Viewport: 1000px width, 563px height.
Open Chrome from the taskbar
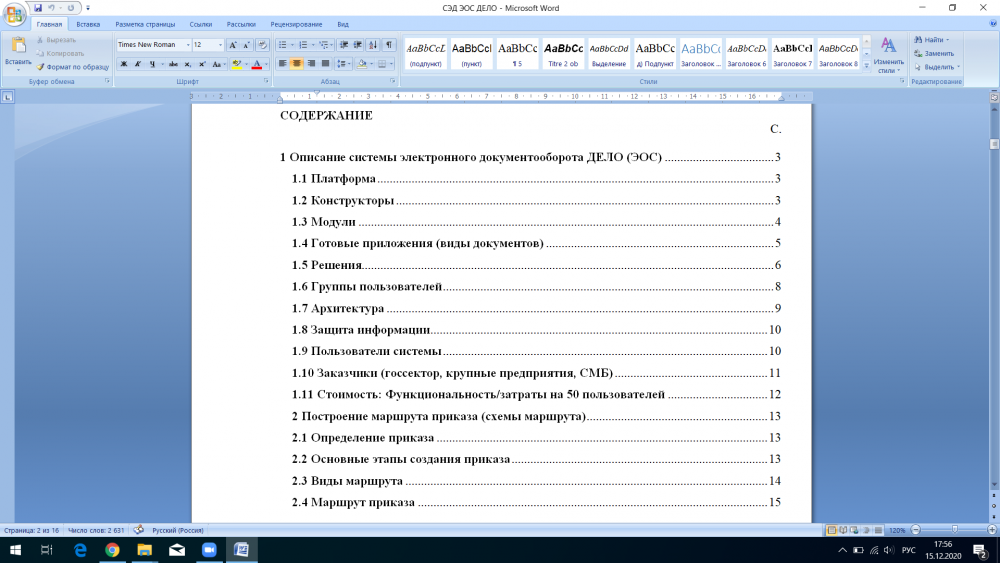[x=112, y=550]
